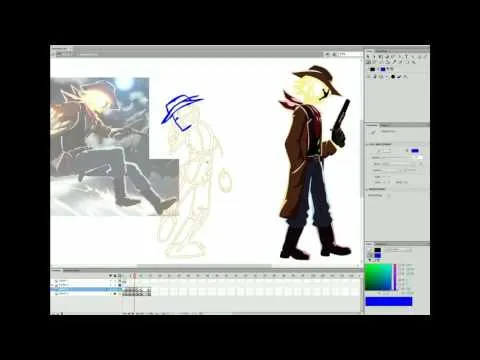
Task: Open the black stroke color swatch in Tools panel
Action: pos(373,69)
